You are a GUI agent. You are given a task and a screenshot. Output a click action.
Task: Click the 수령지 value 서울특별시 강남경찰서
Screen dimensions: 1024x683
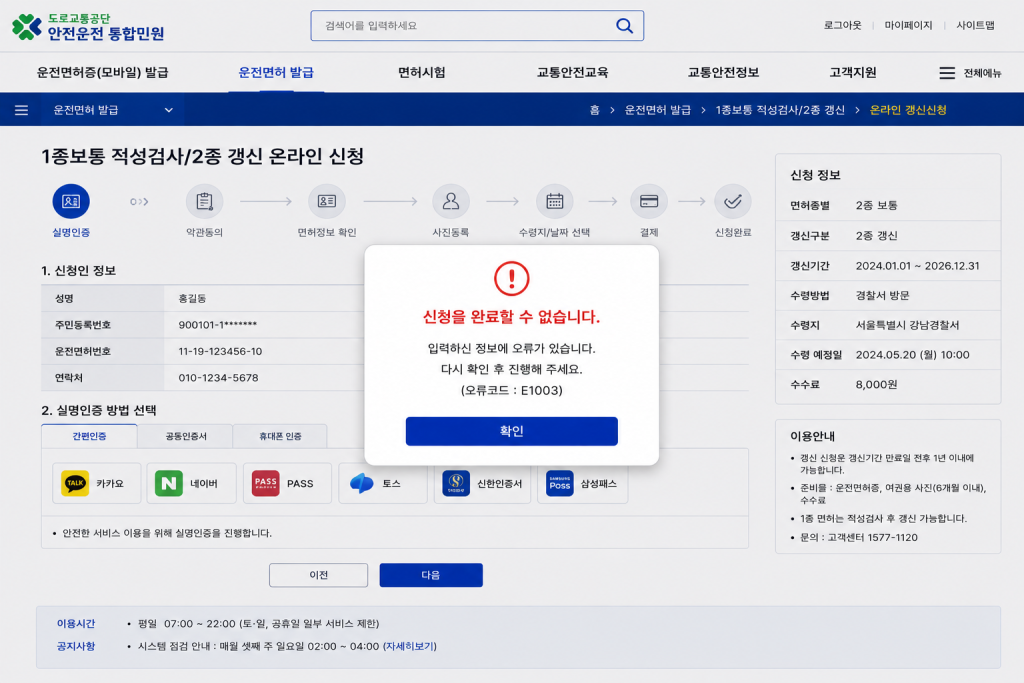907,325
